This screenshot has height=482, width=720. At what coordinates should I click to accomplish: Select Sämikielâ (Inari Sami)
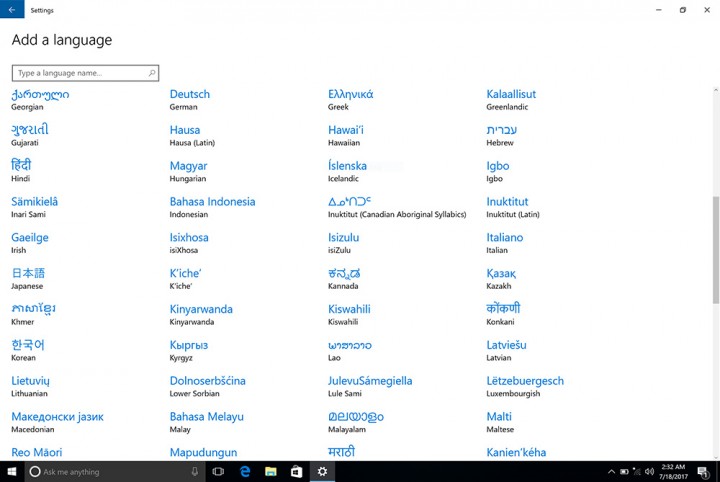(34, 207)
